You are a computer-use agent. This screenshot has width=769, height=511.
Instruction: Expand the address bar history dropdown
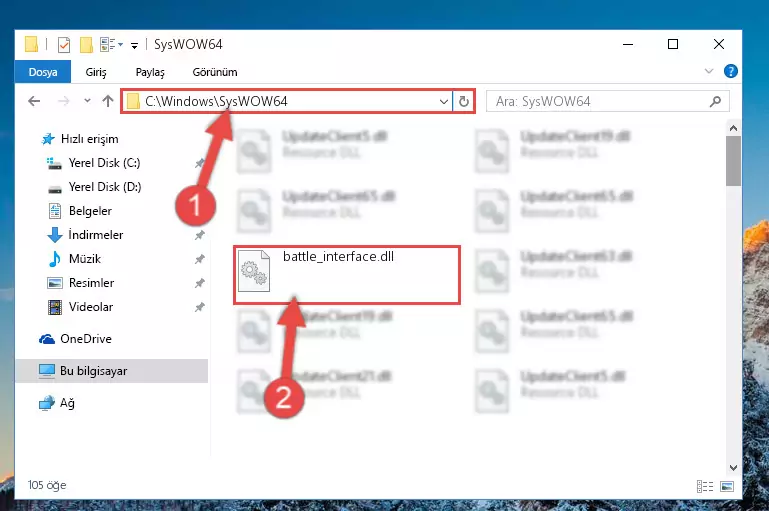(x=443, y=102)
